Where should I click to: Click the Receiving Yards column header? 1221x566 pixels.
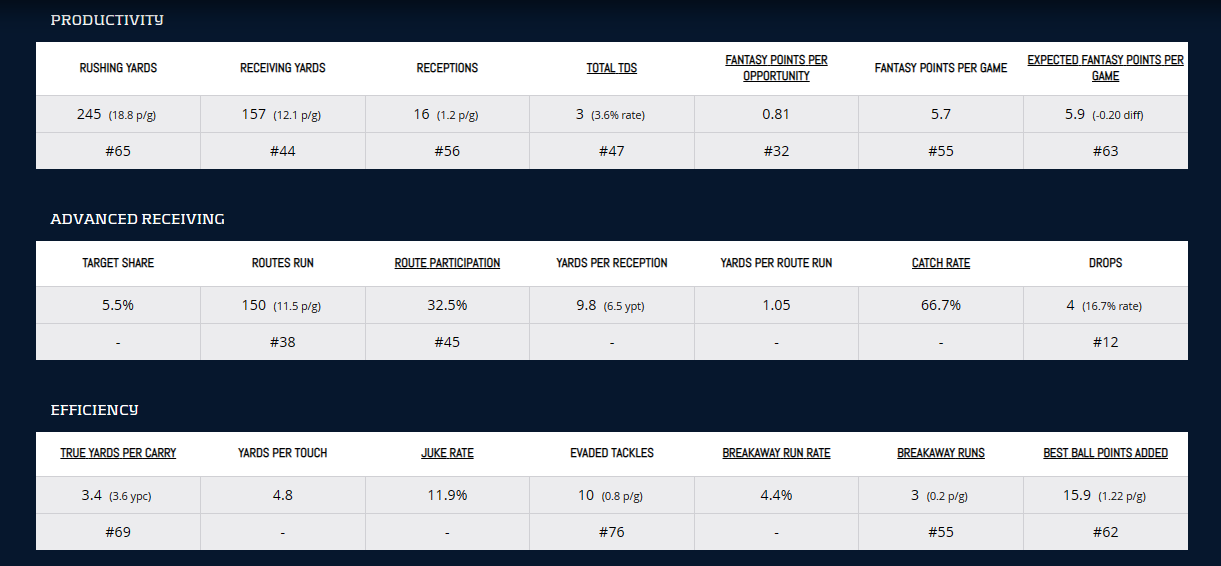pos(283,68)
